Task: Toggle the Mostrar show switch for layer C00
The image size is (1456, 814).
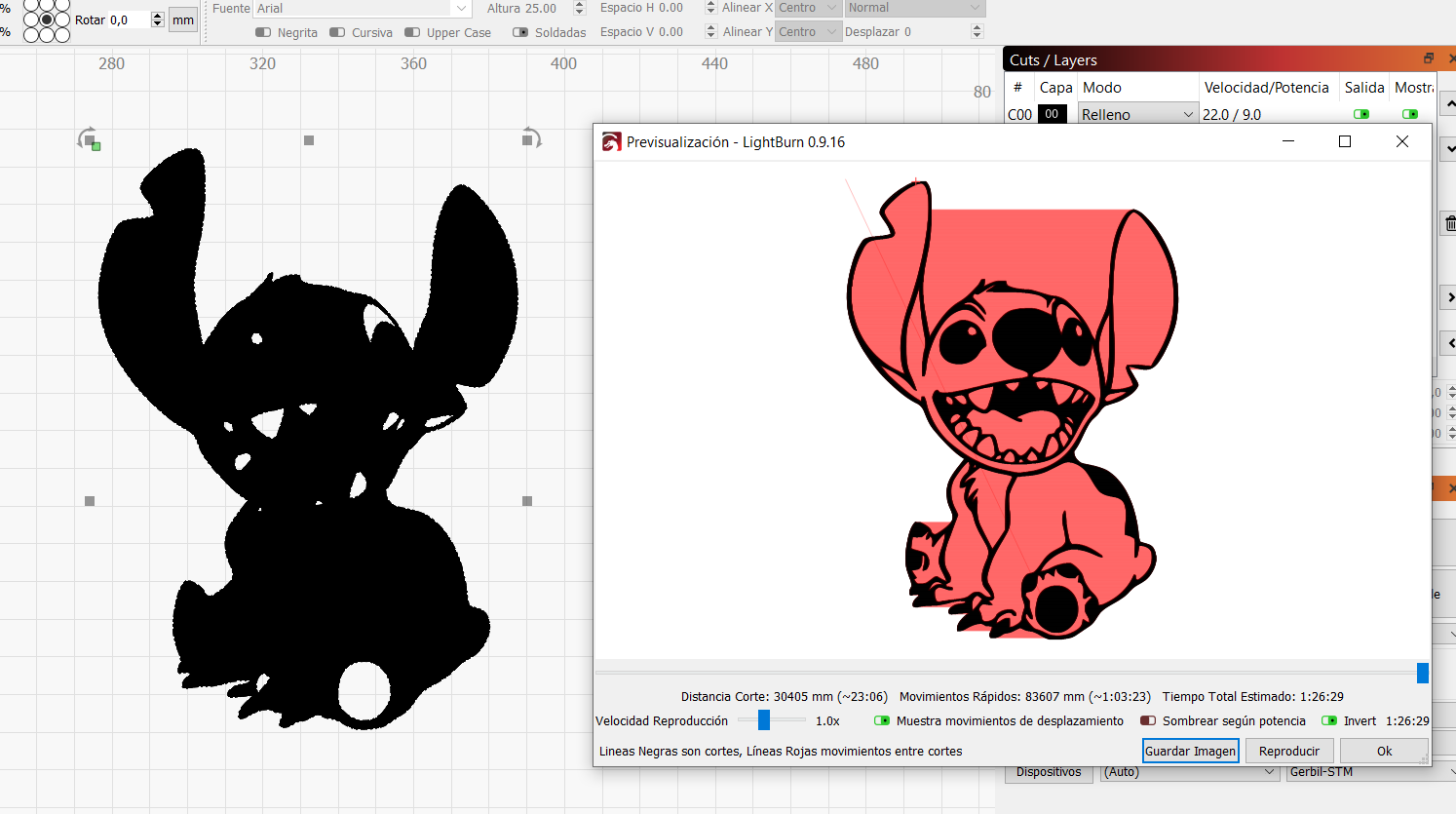Action: point(1410,114)
